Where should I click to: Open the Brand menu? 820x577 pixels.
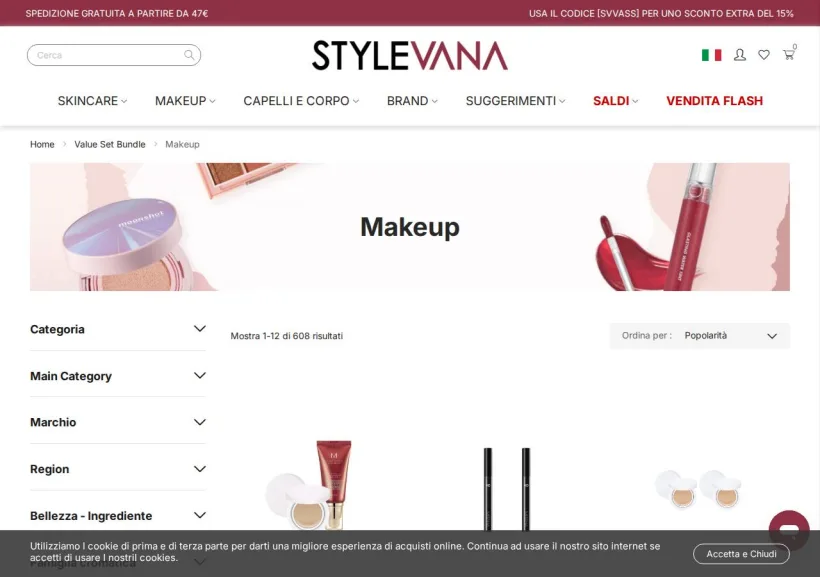(x=412, y=101)
